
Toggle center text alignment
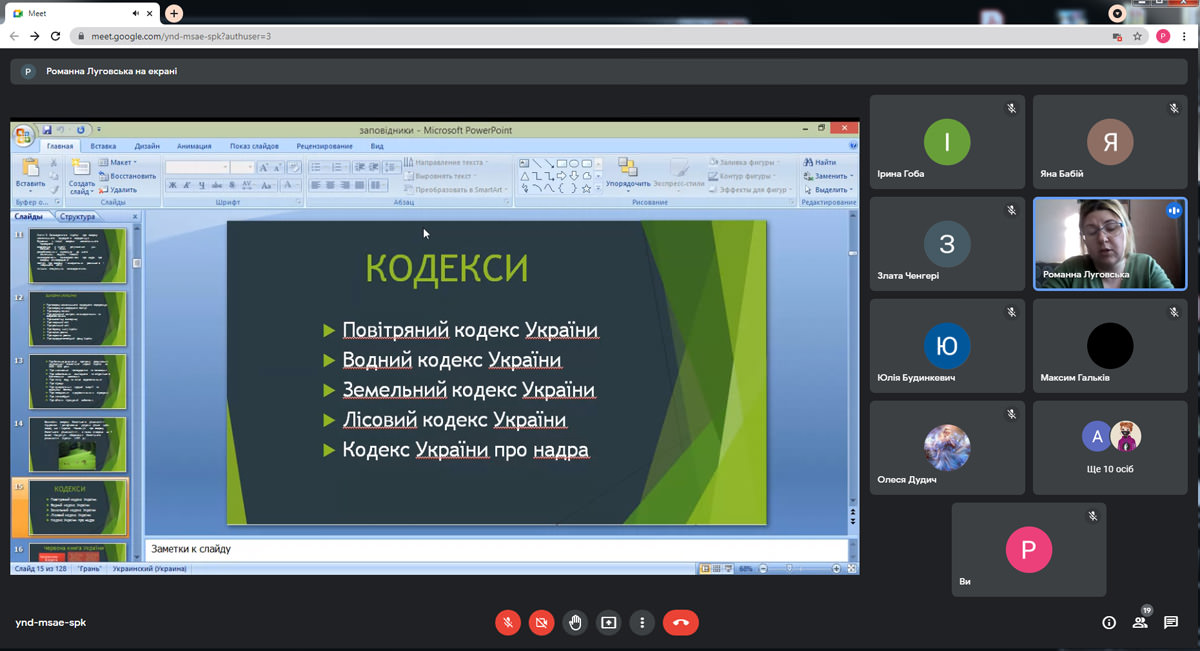pos(331,185)
